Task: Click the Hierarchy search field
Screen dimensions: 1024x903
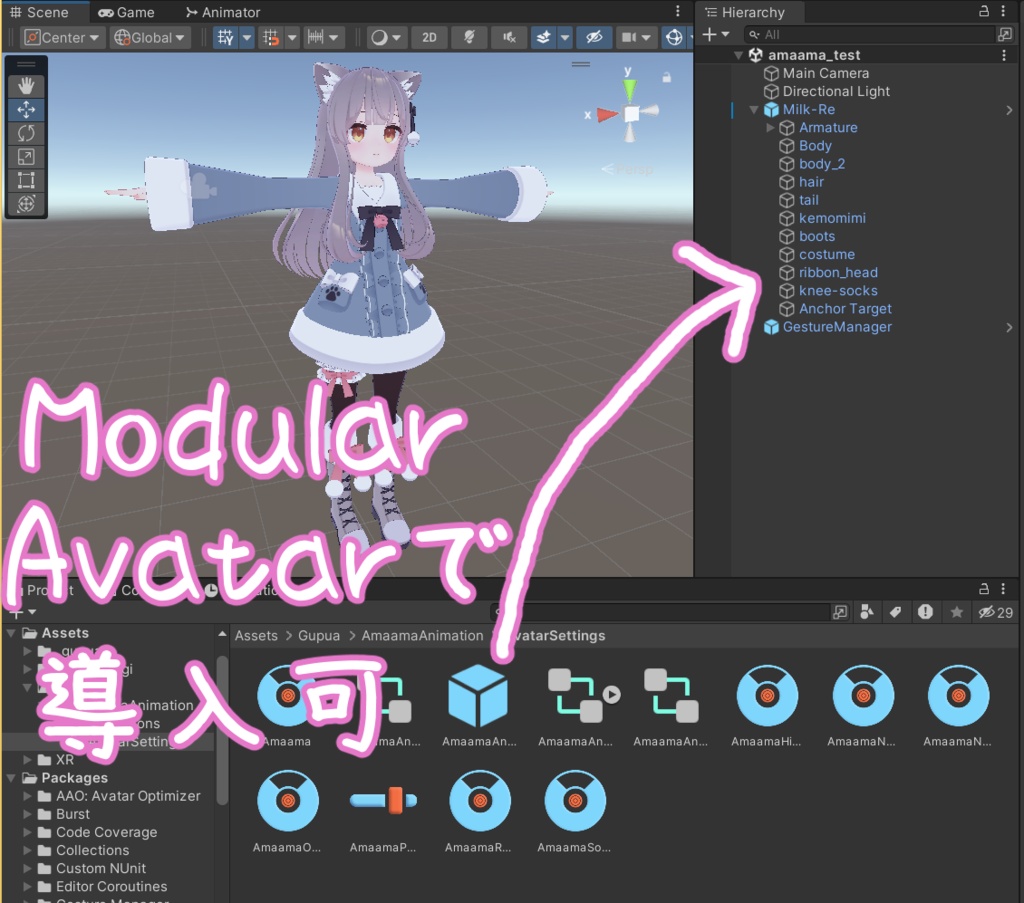Action: pyautogui.click(x=867, y=35)
